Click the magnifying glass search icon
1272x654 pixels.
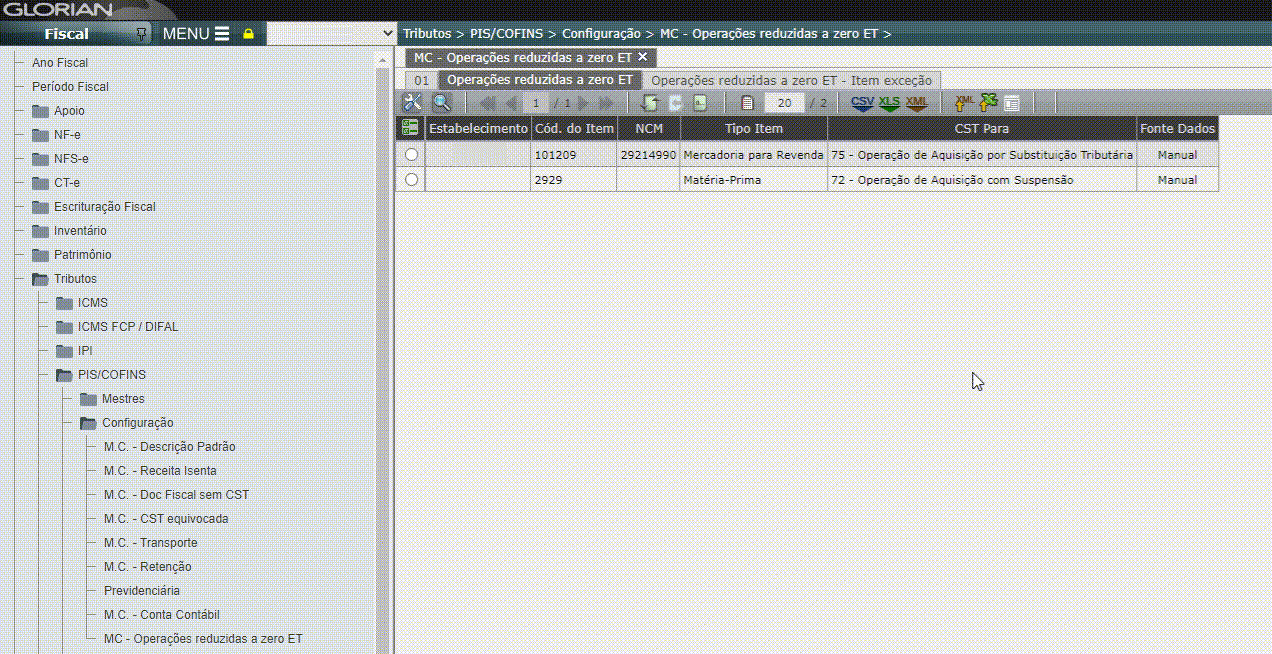[x=441, y=103]
